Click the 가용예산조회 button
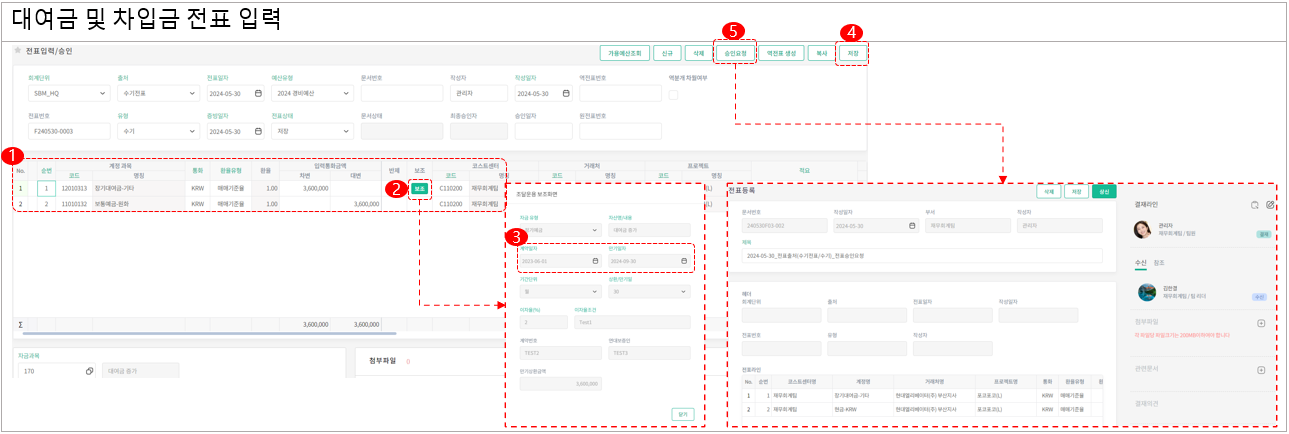 point(624,53)
